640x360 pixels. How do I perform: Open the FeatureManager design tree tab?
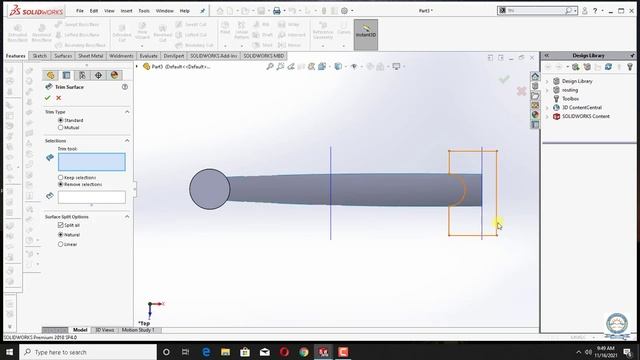[50, 75]
